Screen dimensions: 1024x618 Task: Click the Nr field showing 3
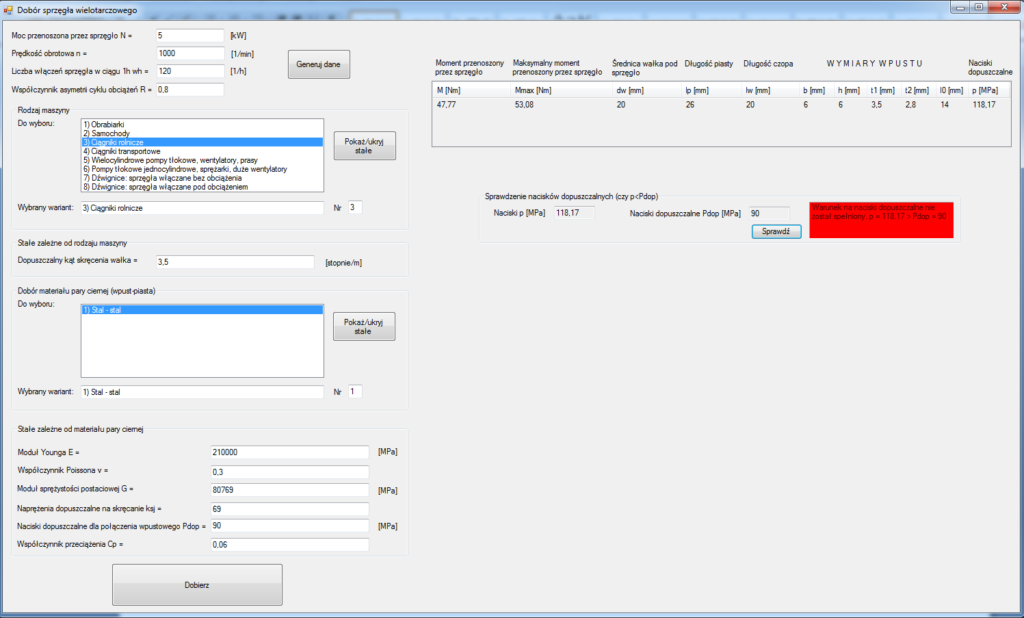click(x=355, y=208)
